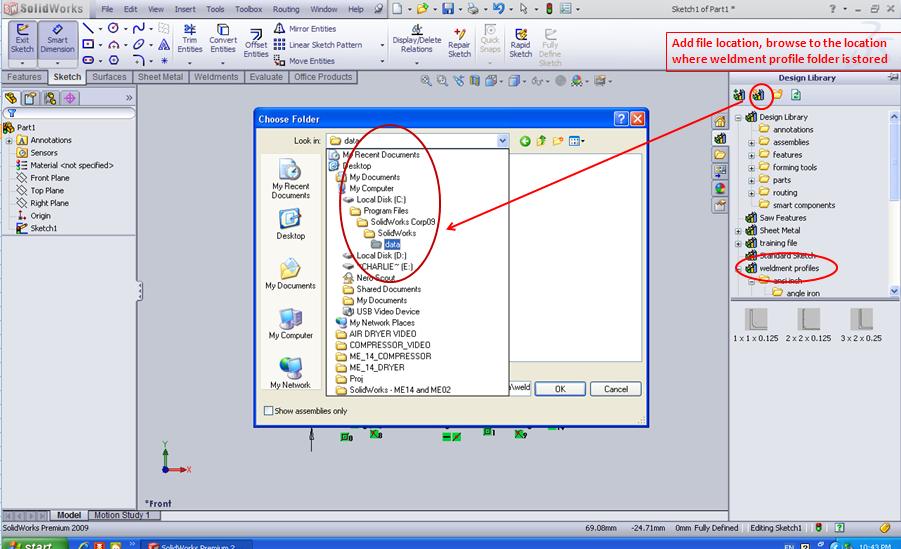The height and width of the screenshot is (549, 901).
Task: Open the Motion Study 1 tab
Action: tap(122, 515)
